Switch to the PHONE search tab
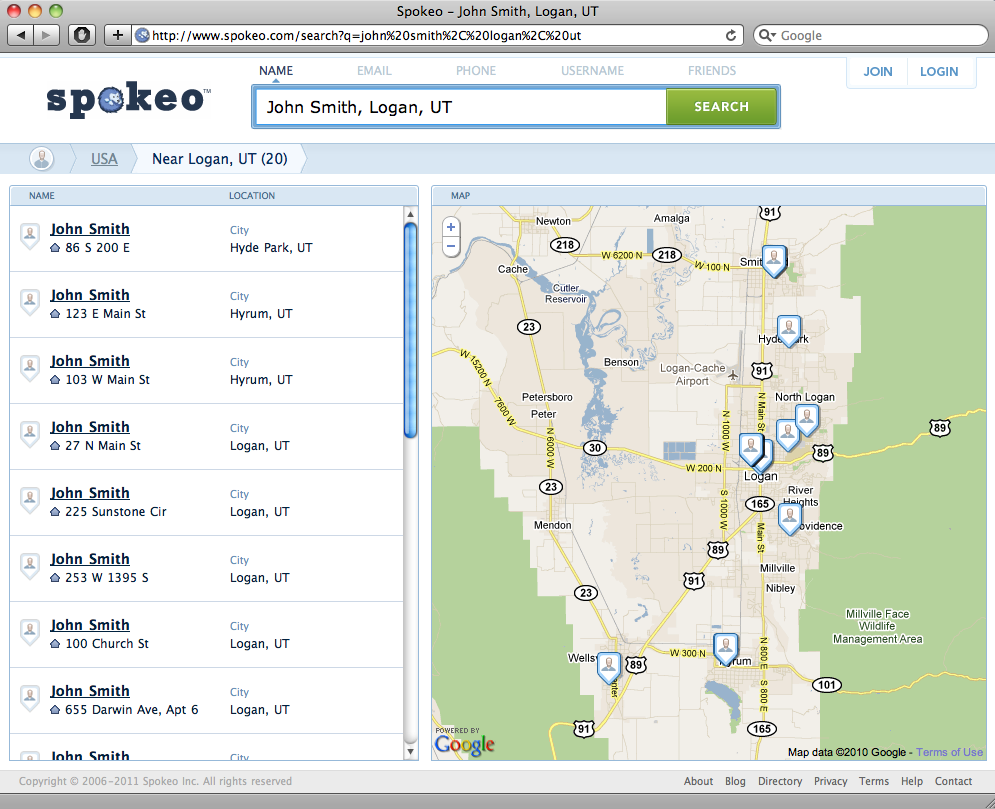Image resolution: width=995 pixels, height=809 pixels. 476,70
